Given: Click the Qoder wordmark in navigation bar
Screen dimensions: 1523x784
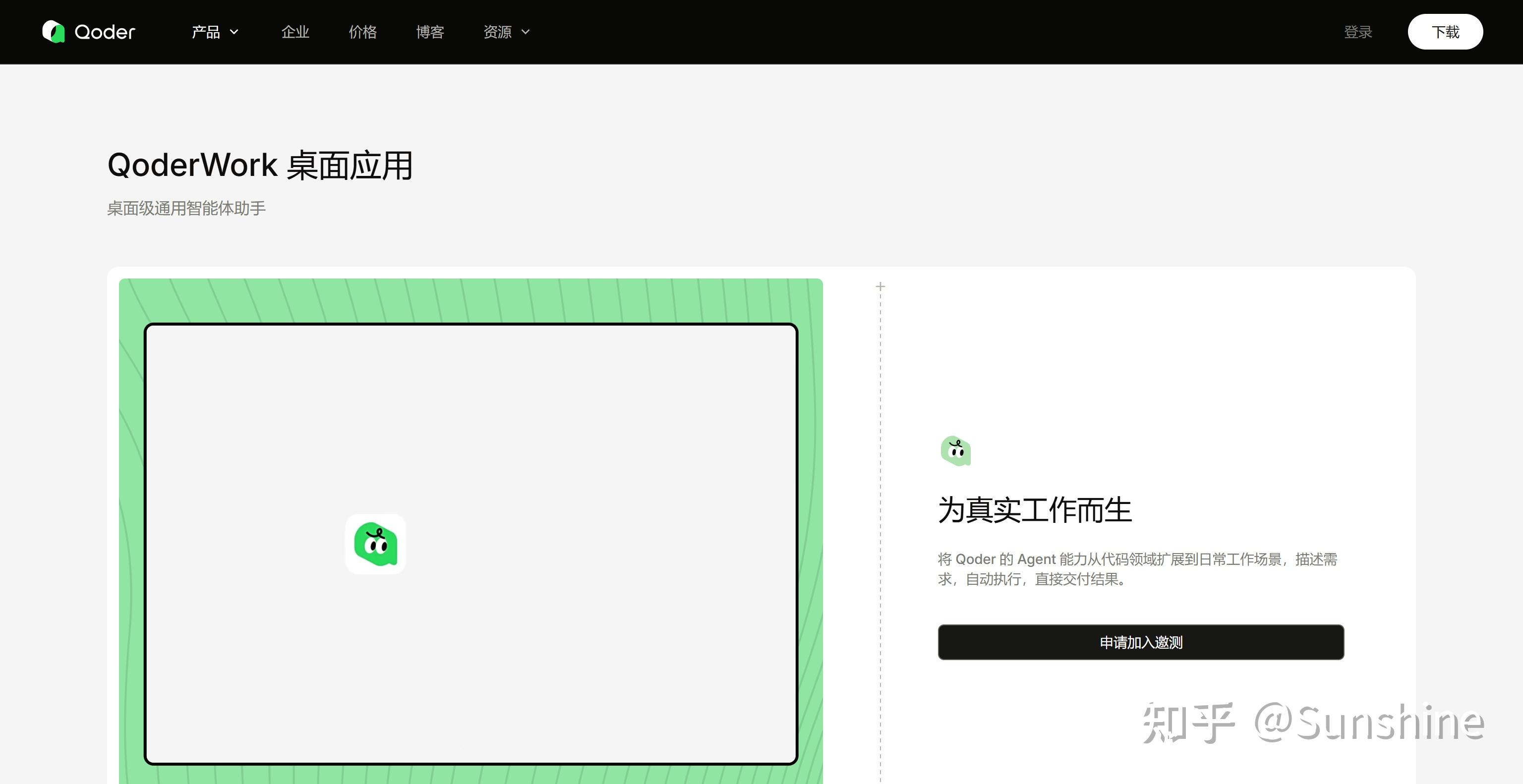Looking at the screenshot, I should click(105, 32).
